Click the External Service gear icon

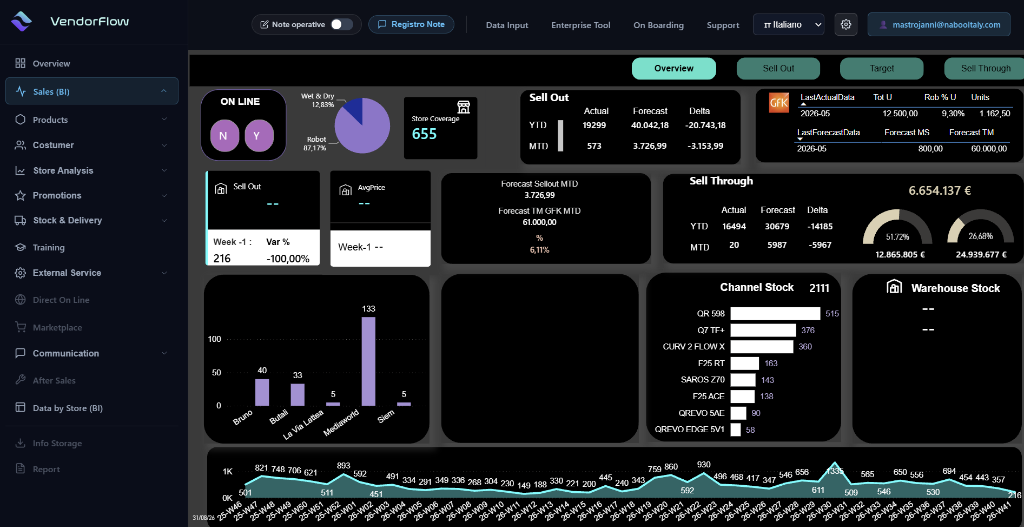click(x=20, y=272)
